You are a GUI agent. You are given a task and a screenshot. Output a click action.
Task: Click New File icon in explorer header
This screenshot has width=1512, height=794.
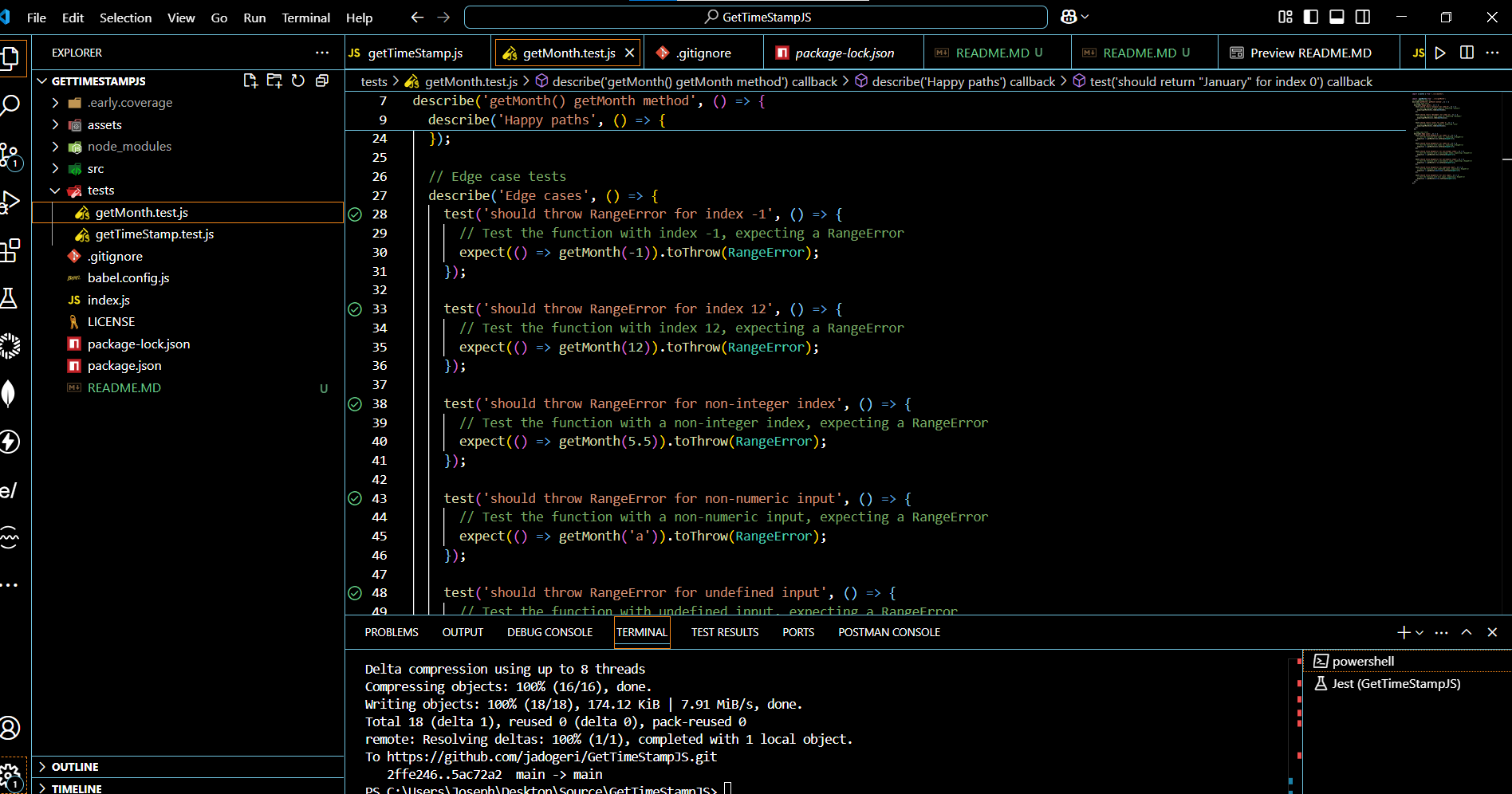pyautogui.click(x=250, y=81)
